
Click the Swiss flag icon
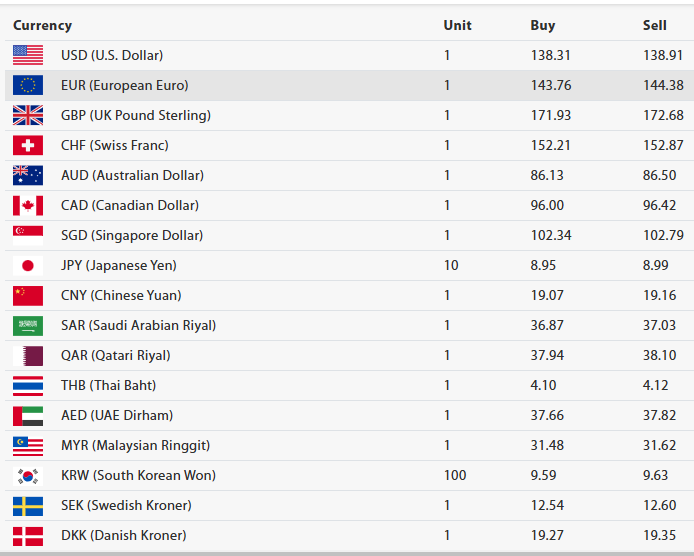tap(28, 145)
